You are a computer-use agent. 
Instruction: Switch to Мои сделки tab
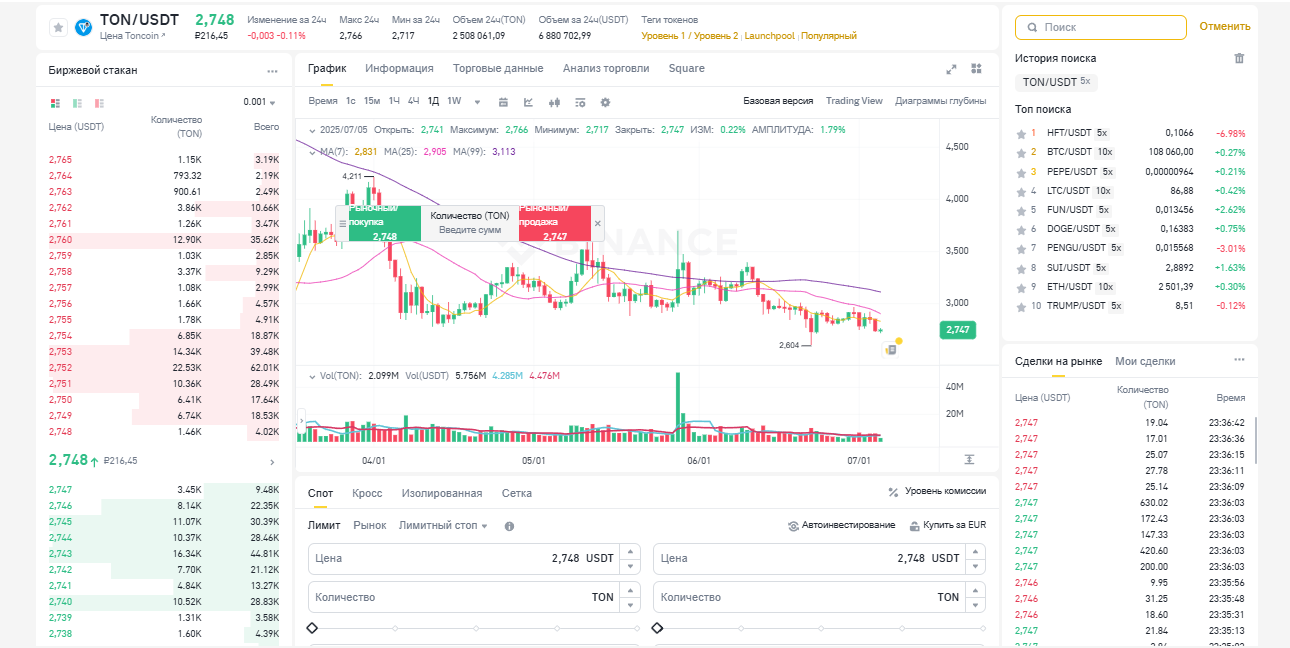point(1146,361)
